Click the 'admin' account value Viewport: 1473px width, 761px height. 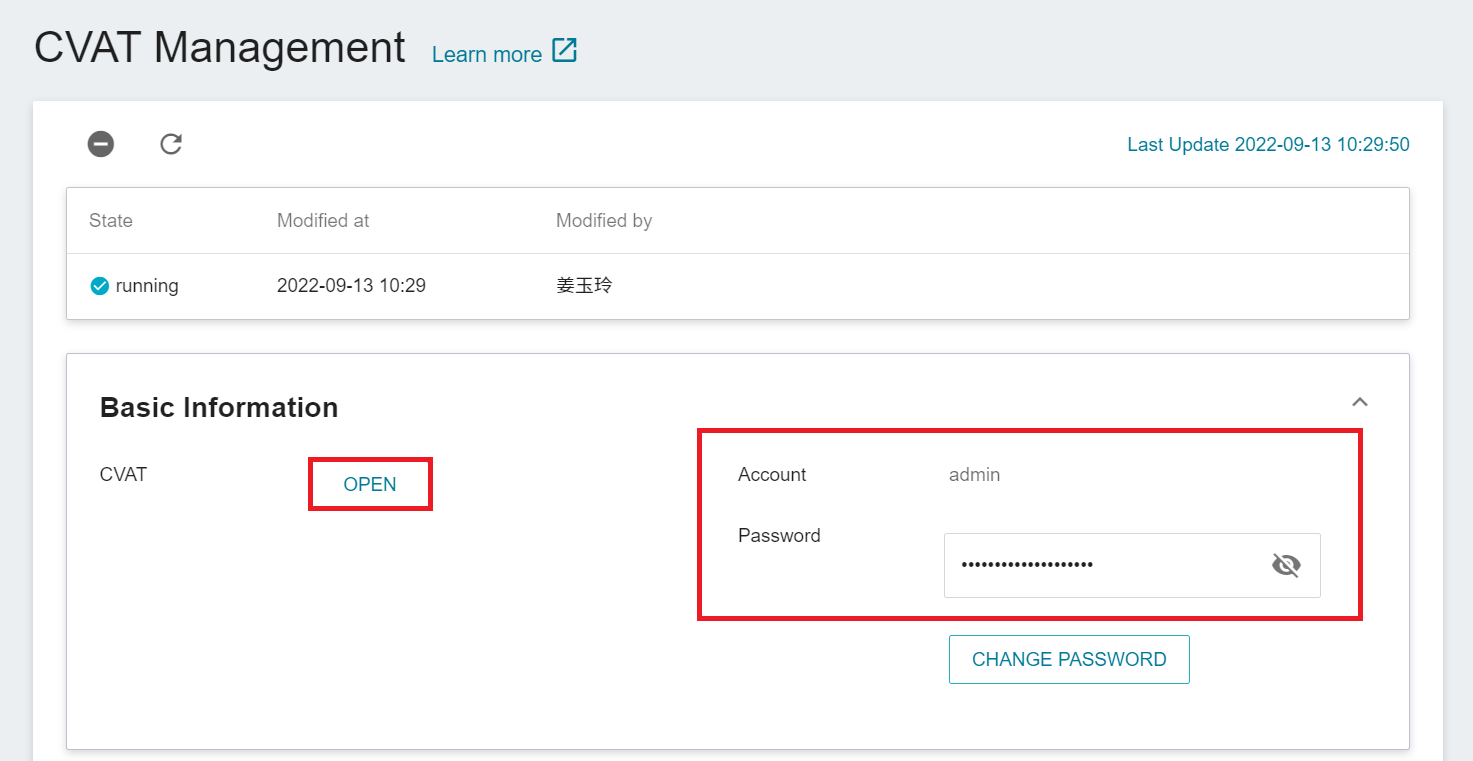[x=974, y=474]
